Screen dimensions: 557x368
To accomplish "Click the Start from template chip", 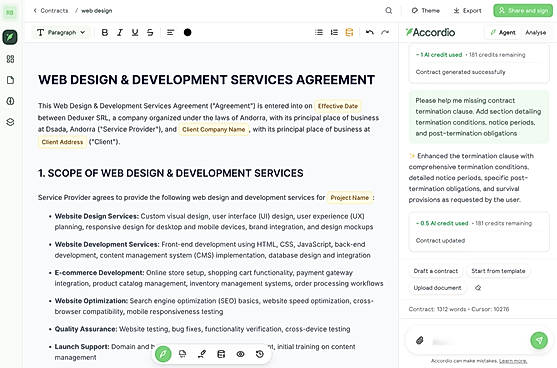I will click(x=498, y=271).
